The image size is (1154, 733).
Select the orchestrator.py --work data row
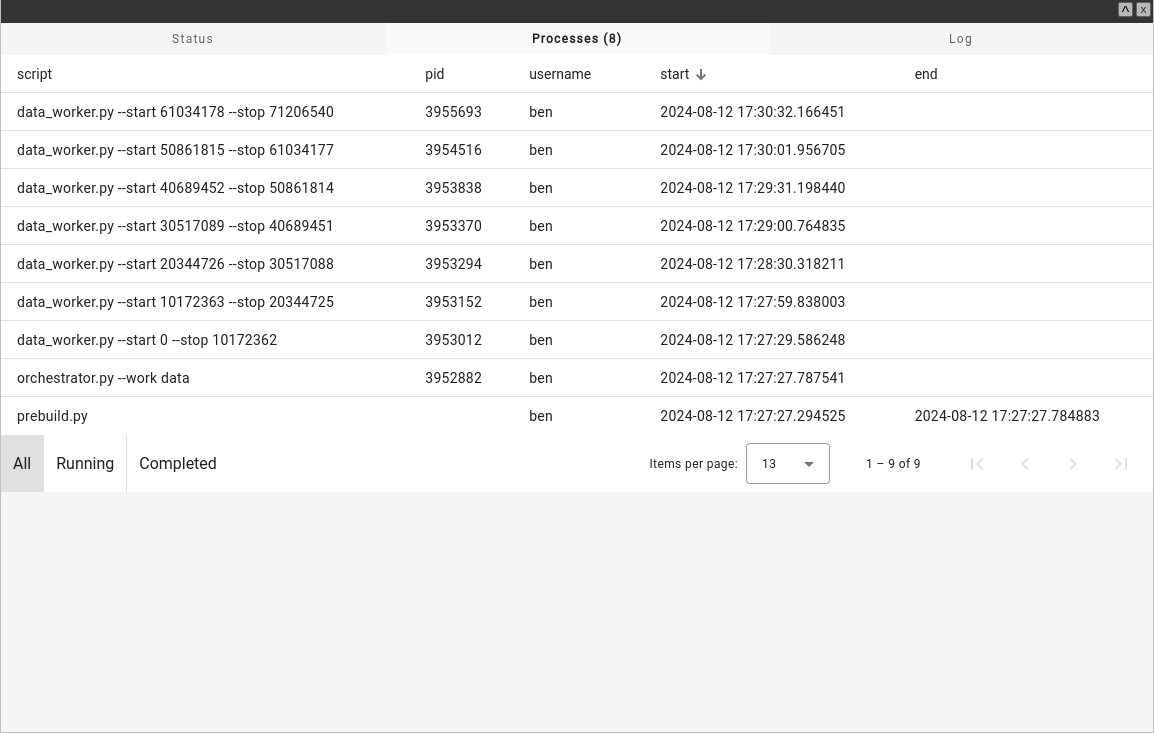(x=300, y=378)
